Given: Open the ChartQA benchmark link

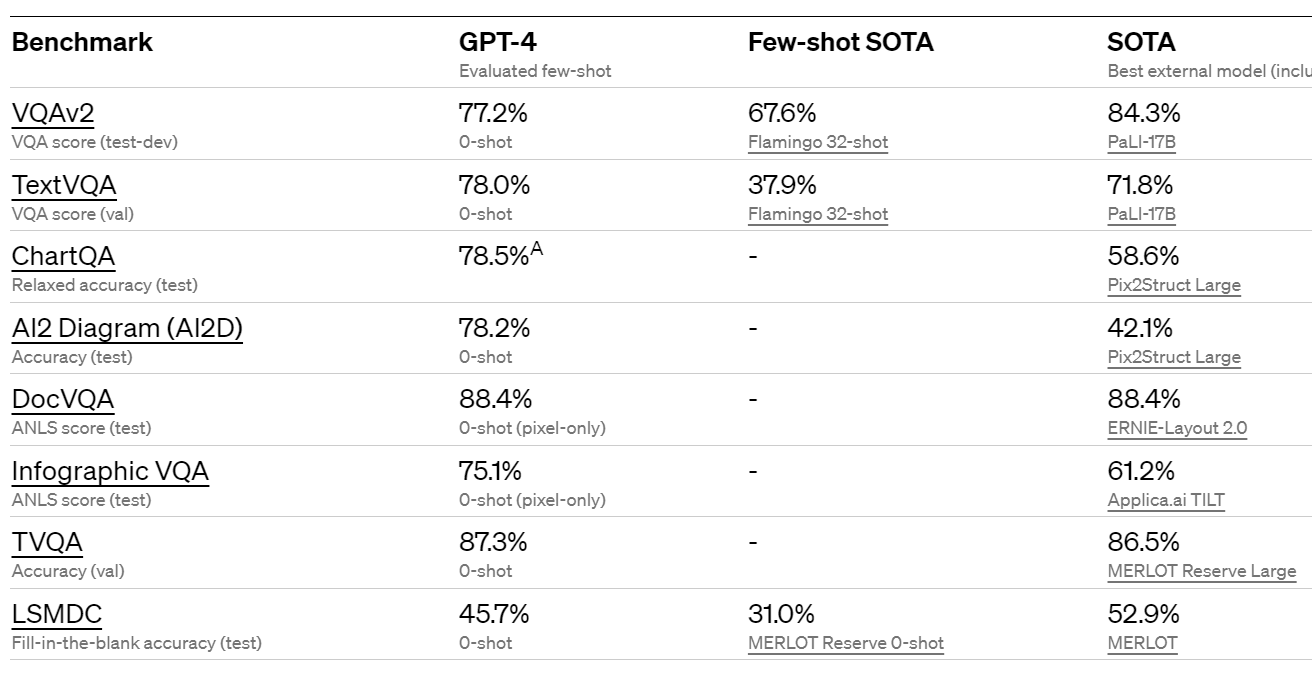Looking at the screenshot, I should point(63,257).
